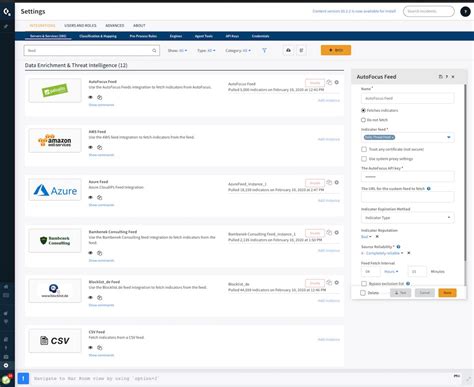This screenshot has width=474, height=387.
Task: Open the Settings gear in the left sidebar
Action: 6,365
